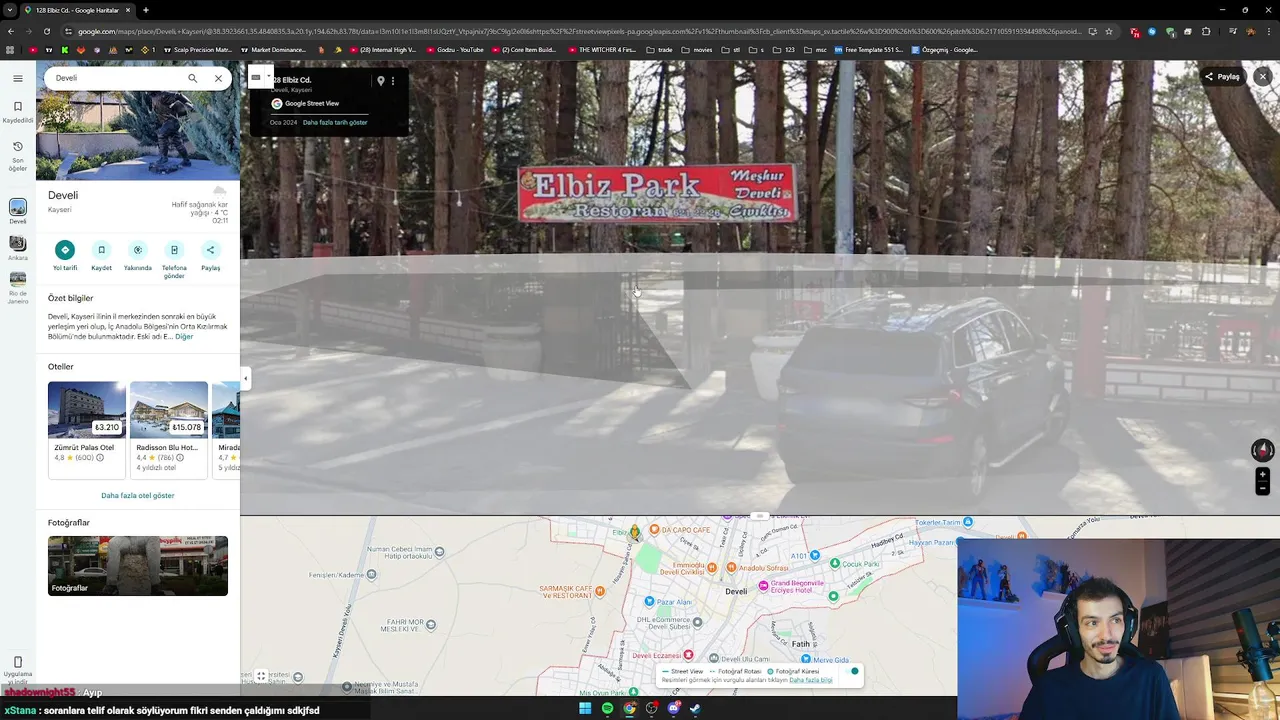Viewport: 1280px width, 720px height.
Task: Open Steam from taskbar
Action: pyautogui.click(x=695, y=708)
